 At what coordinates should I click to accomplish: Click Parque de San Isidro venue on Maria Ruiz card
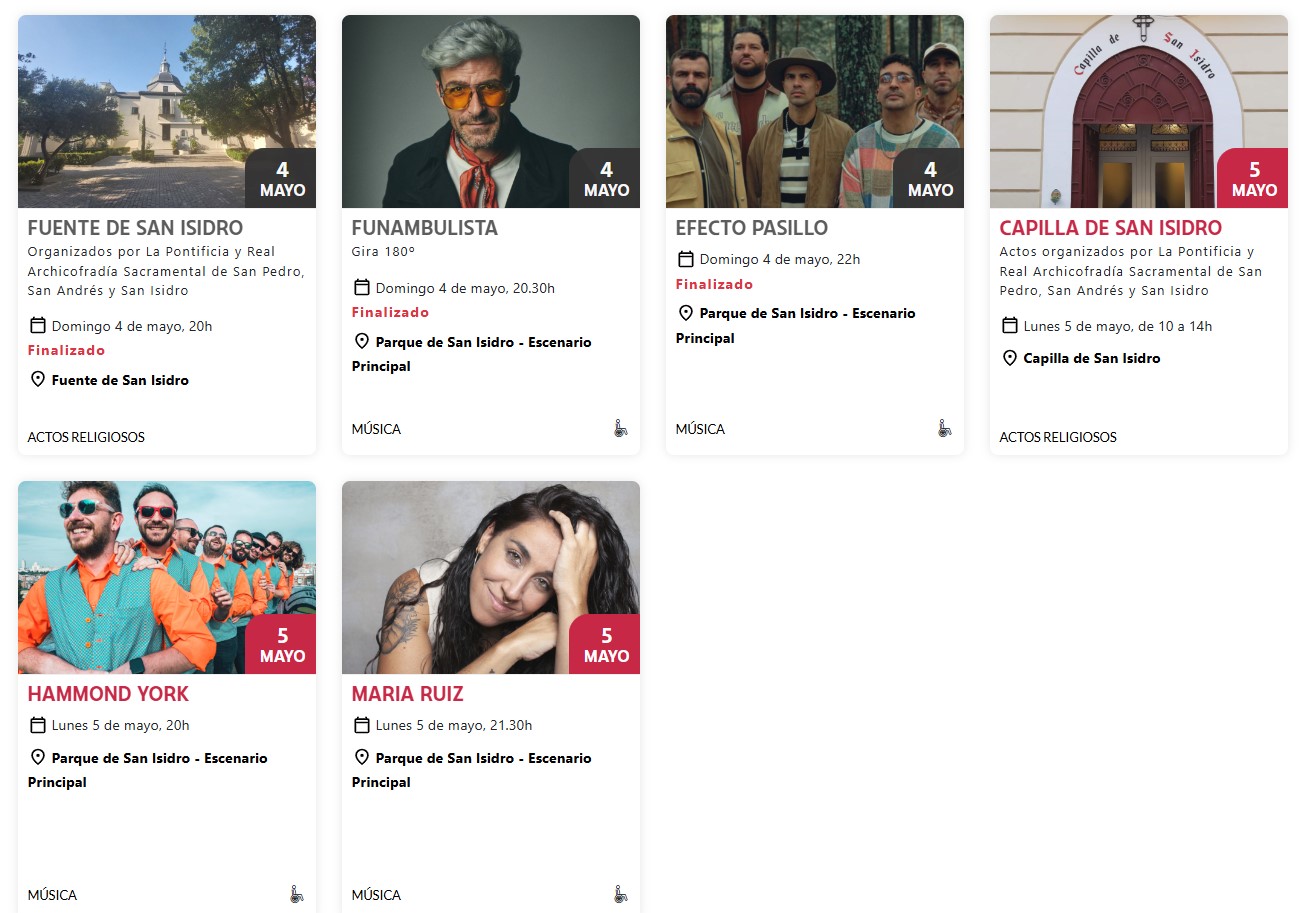(472, 770)
